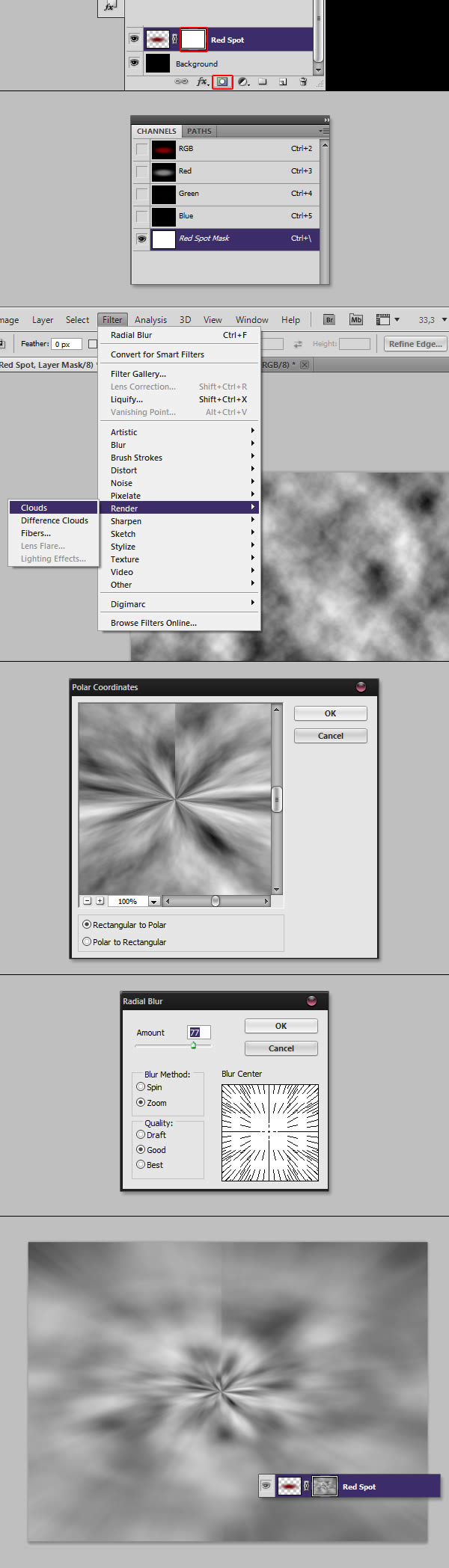Click the Blur Center preview box
Viewport: 449px width, 1568px height.
click(x=270, y=1133)
